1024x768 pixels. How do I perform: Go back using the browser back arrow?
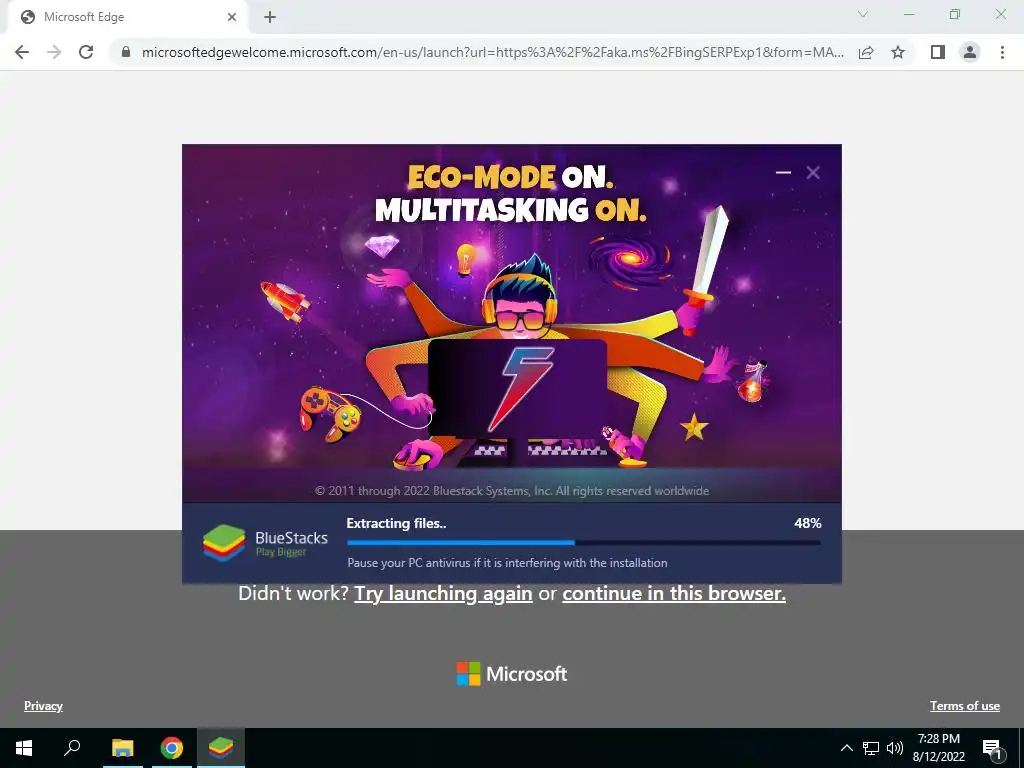(22, 52)
